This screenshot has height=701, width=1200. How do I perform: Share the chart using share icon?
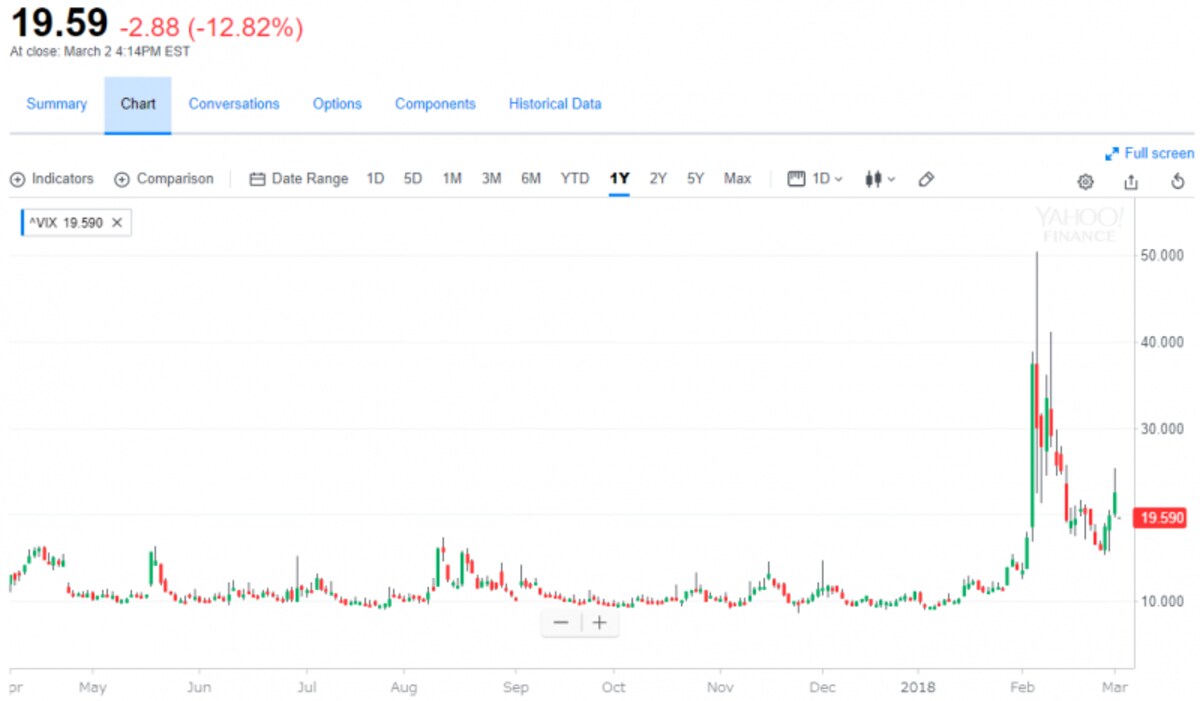click(1131, 181)
